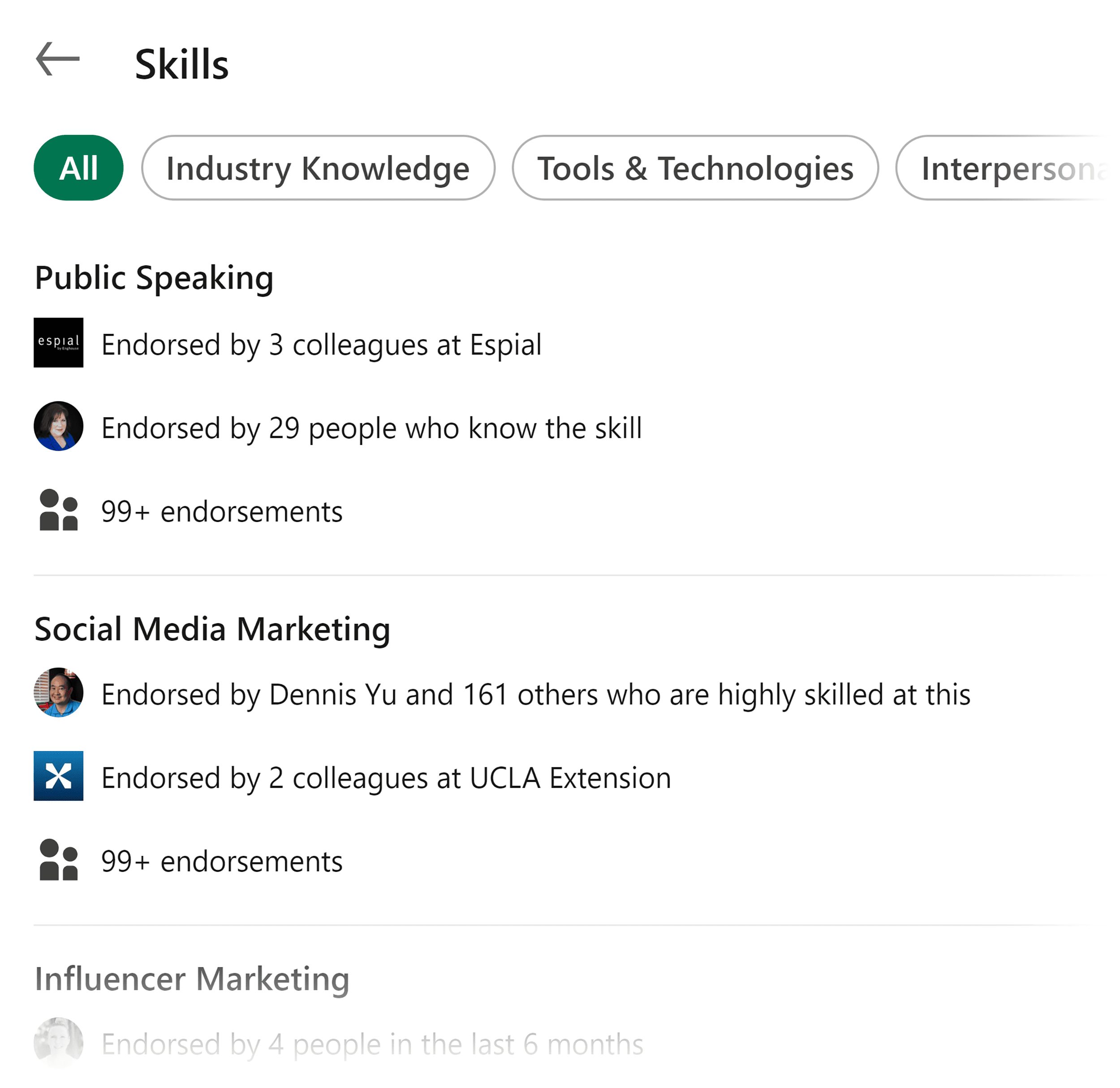The height and width of the screenshot is (1088, 1120).
Task: Activate the Tools & Technologies filter
Action: [695, 168]
